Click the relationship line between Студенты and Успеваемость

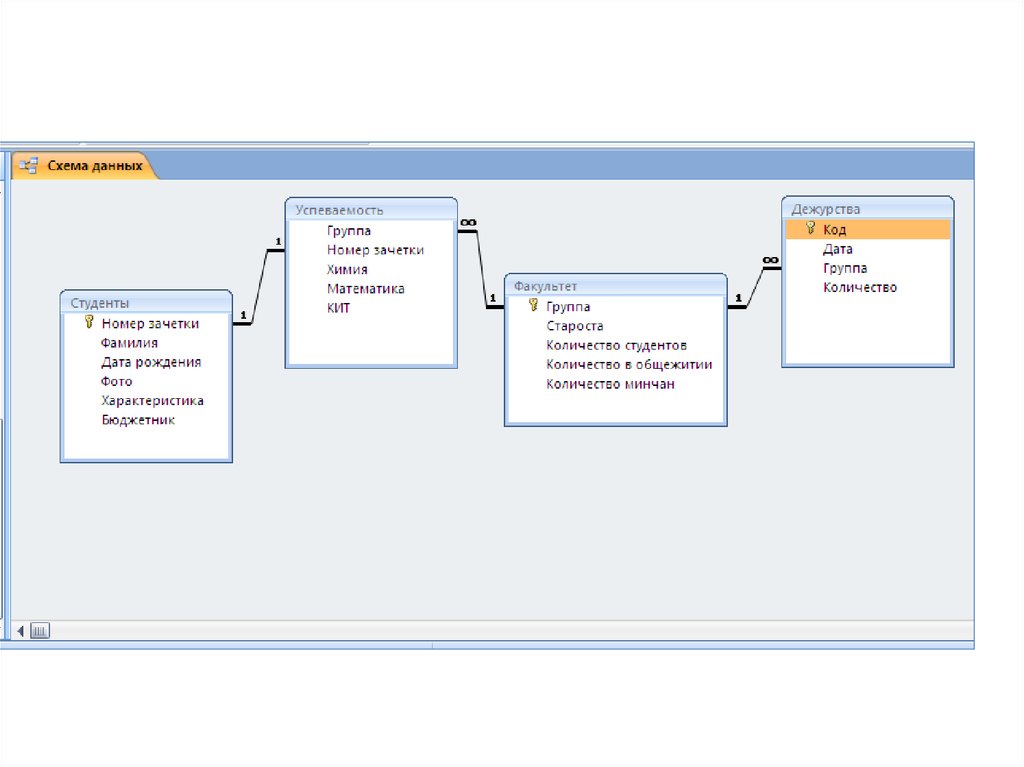tap(260, 285)
